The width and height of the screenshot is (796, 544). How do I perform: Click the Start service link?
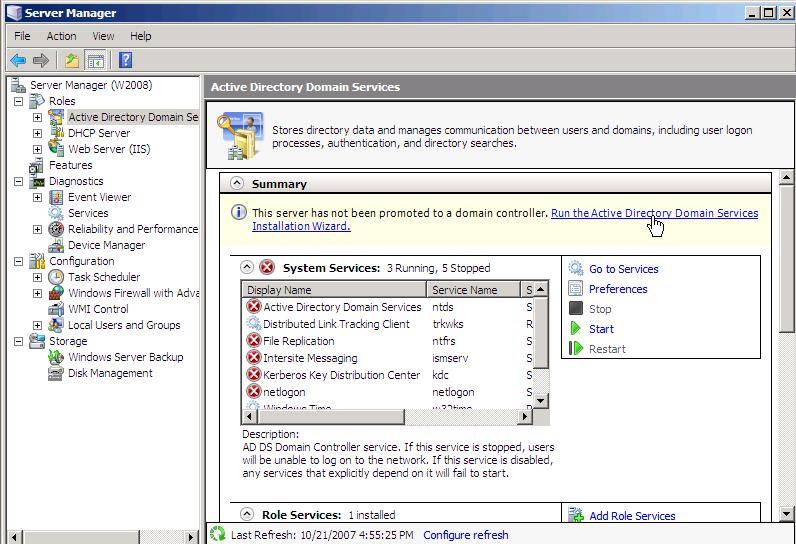pos(601,329)
